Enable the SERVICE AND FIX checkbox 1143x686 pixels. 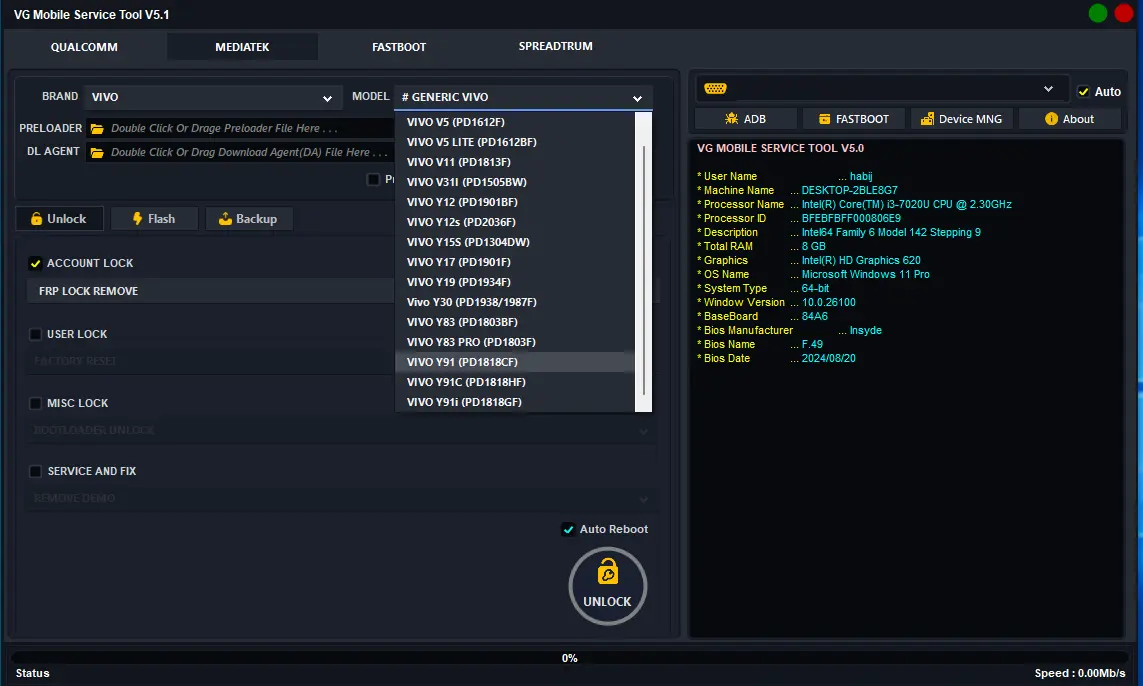tap(35, 471)
